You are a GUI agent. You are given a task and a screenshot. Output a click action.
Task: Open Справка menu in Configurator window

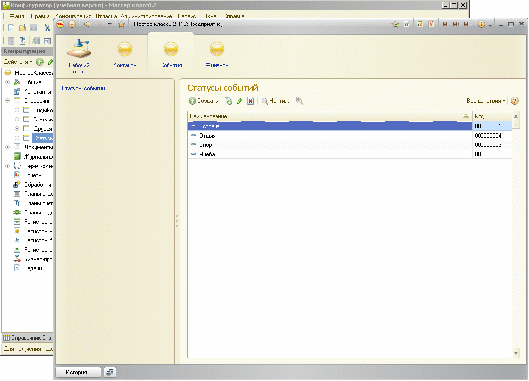[x=234, y=16]
